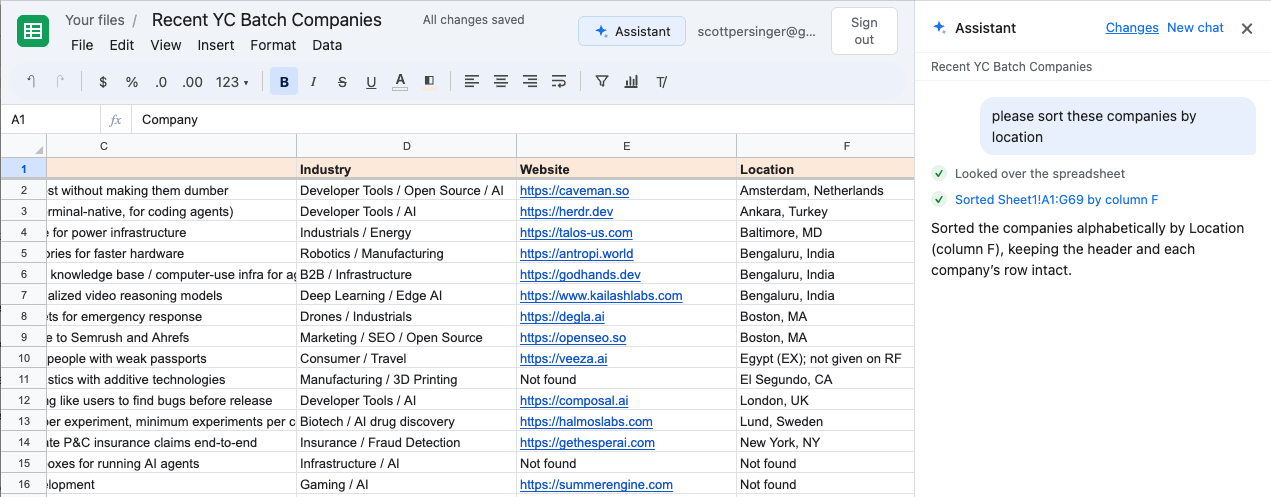Open the https://halmoslabs.com link
The image size is (1271, 497).
point(586,422)
